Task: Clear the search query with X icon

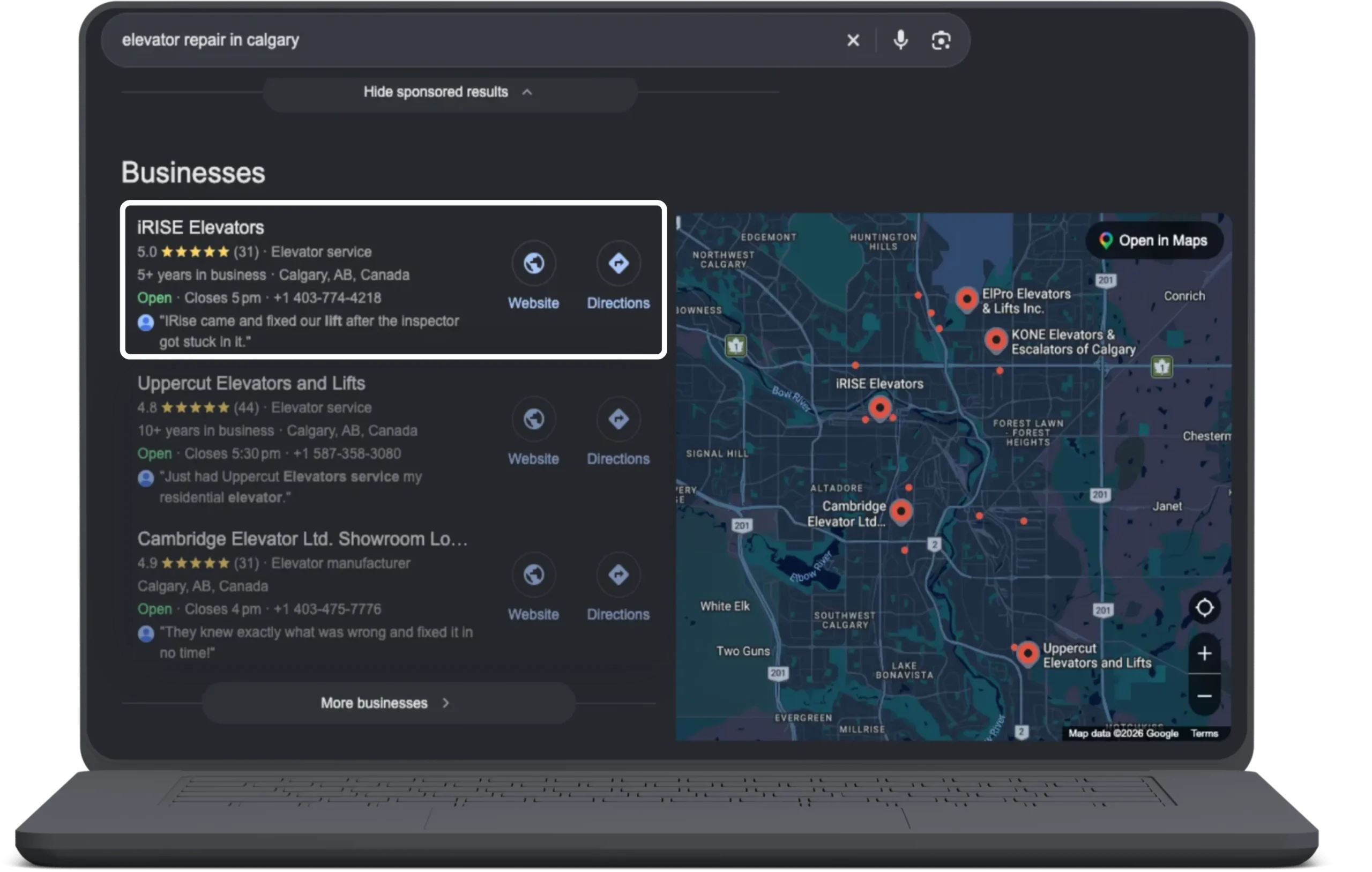Action: click(853, 40)
